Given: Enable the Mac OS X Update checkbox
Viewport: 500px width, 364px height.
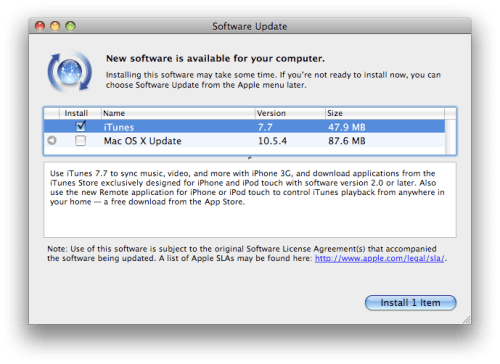Looking at the screenshot, I should pyautogui.click(x=80, y=141).
